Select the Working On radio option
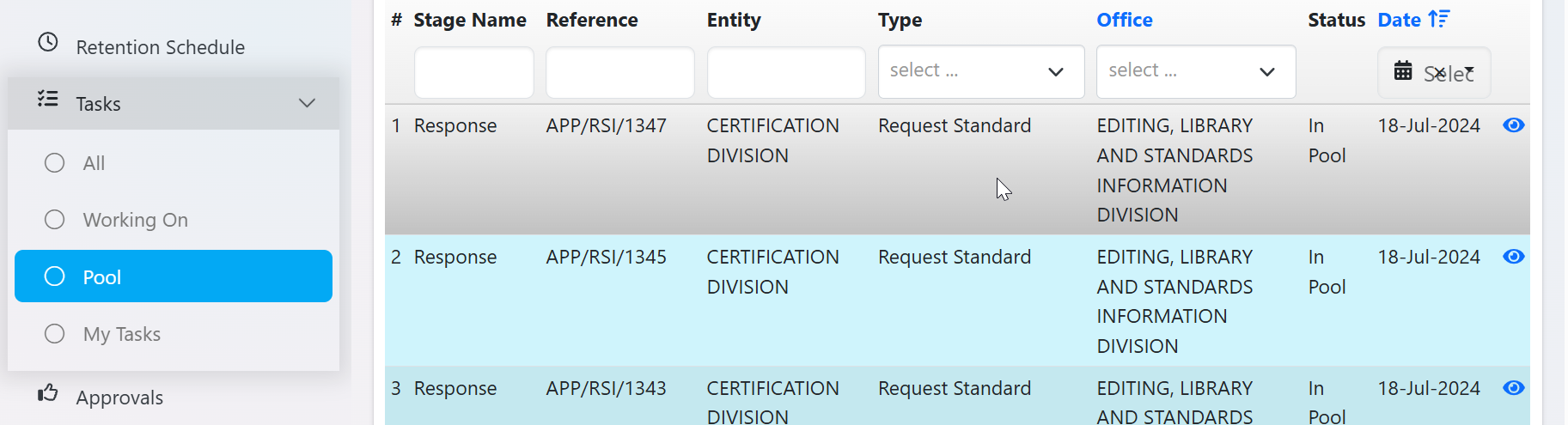This screenshot has width=1568, height=425. 55,220
